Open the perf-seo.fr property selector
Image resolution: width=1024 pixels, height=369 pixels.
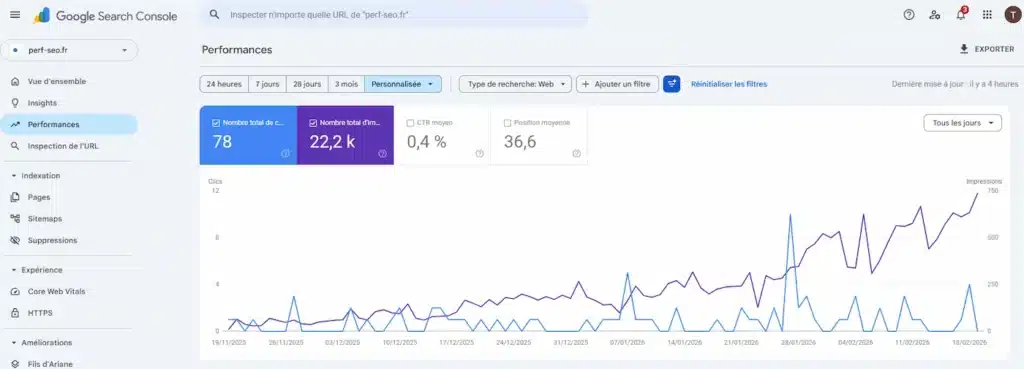tap(70, 50)
